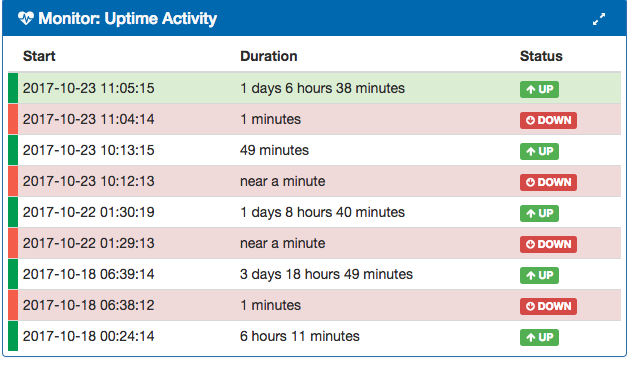Click the UP badge for 2017-10-23 11:05:15
The height and width of the screenshot is (367, 637).
[539, 89]
